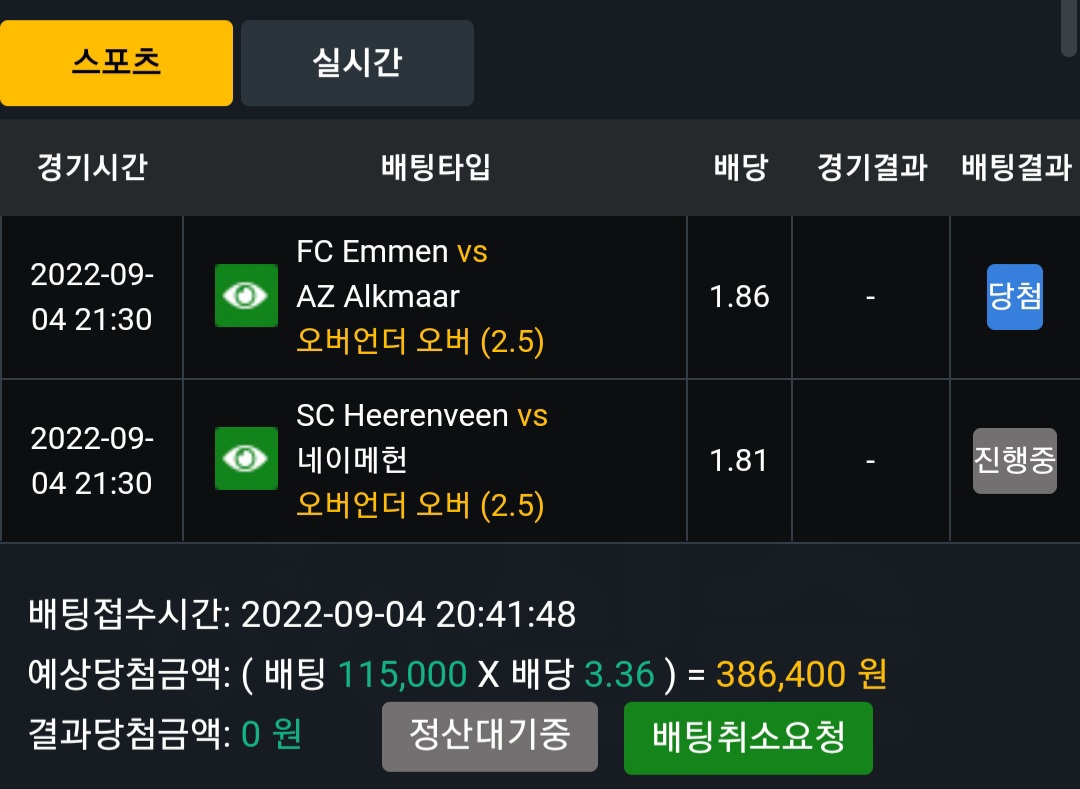This screenshot has width=1080, height=789.
Task: Click the scrollbar at the top right
Action: pos(1070,28)
